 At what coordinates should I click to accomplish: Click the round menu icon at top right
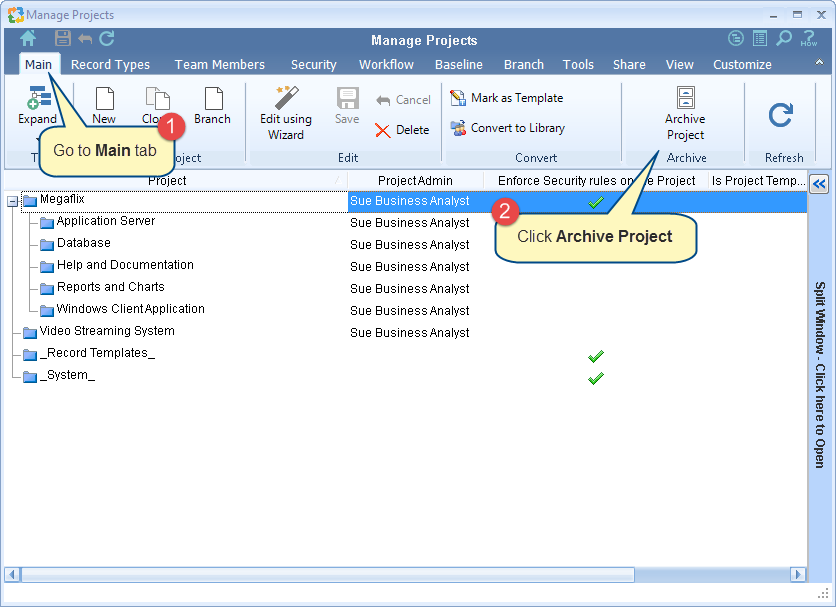pos(736,38)
